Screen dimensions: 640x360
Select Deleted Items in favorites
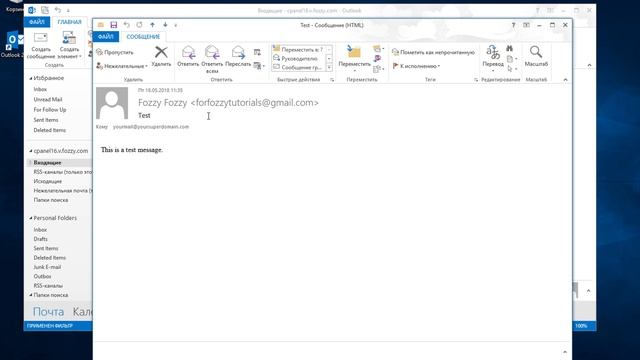[49, 130]
